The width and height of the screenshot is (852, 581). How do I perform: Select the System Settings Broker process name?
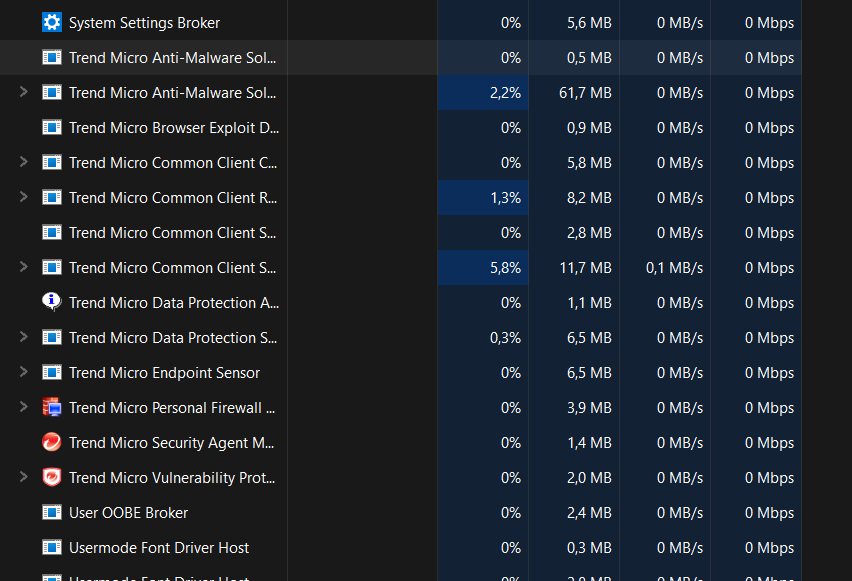coord(144,22)
